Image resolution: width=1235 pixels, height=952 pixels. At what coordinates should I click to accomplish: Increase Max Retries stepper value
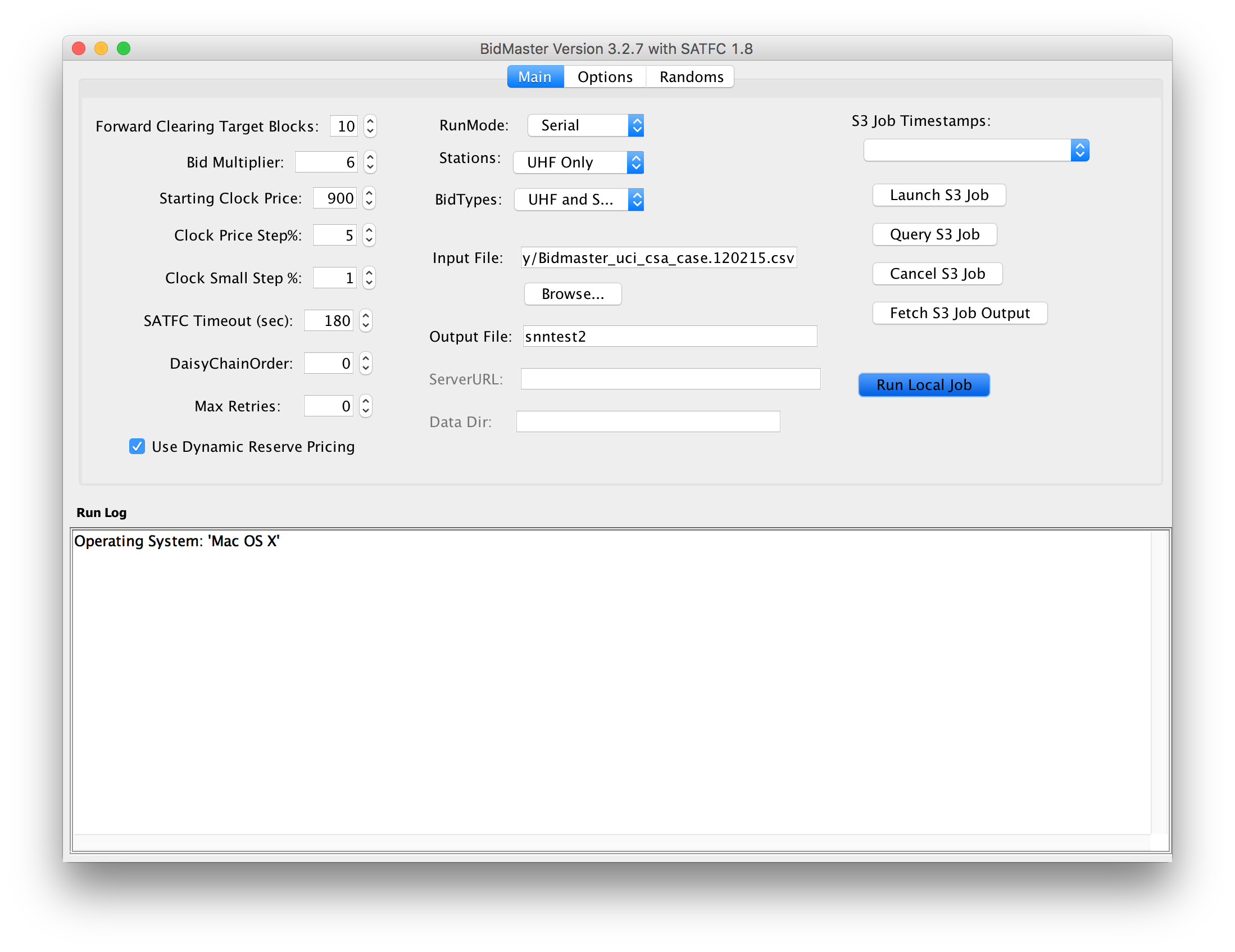(366, 401)
